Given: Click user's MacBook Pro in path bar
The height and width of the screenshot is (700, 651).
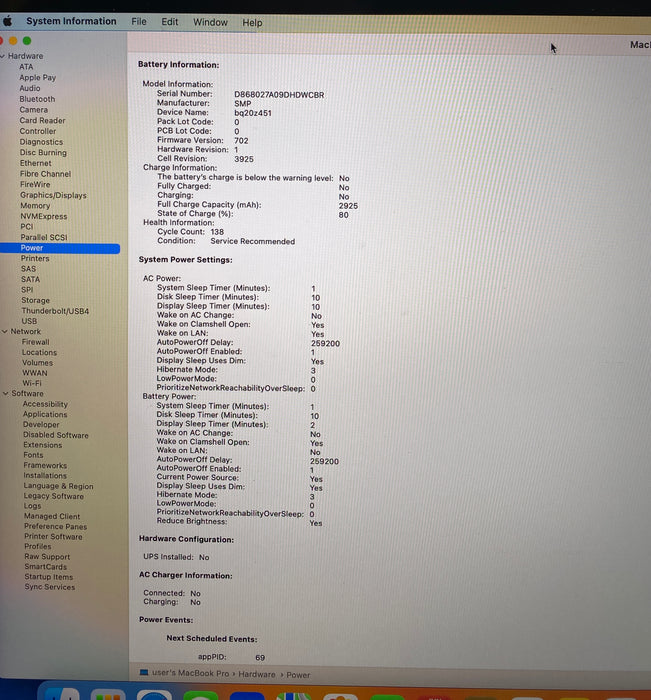Looking at the screenshot, I should pyautogui.click(x=190, y=673).
